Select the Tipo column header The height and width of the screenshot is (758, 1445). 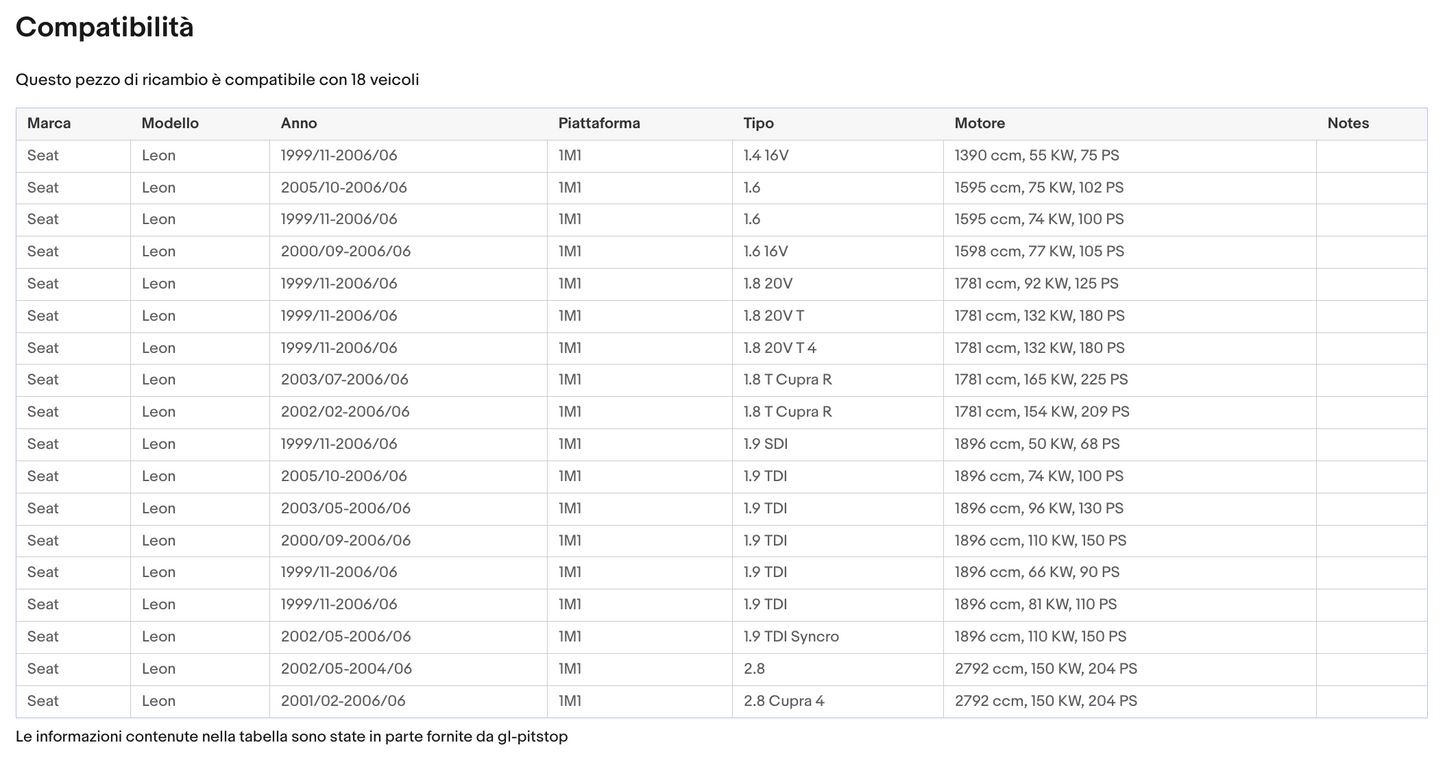(758, 123)
